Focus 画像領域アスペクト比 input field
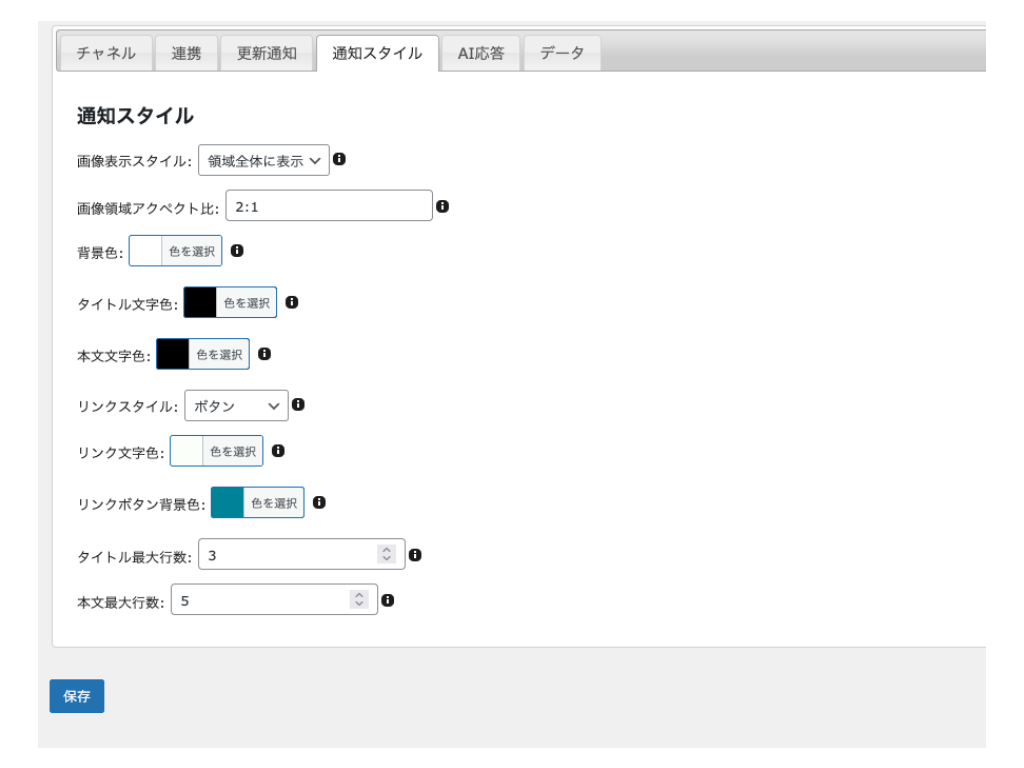Screen dimensions: 1024x768 [329, 206]
